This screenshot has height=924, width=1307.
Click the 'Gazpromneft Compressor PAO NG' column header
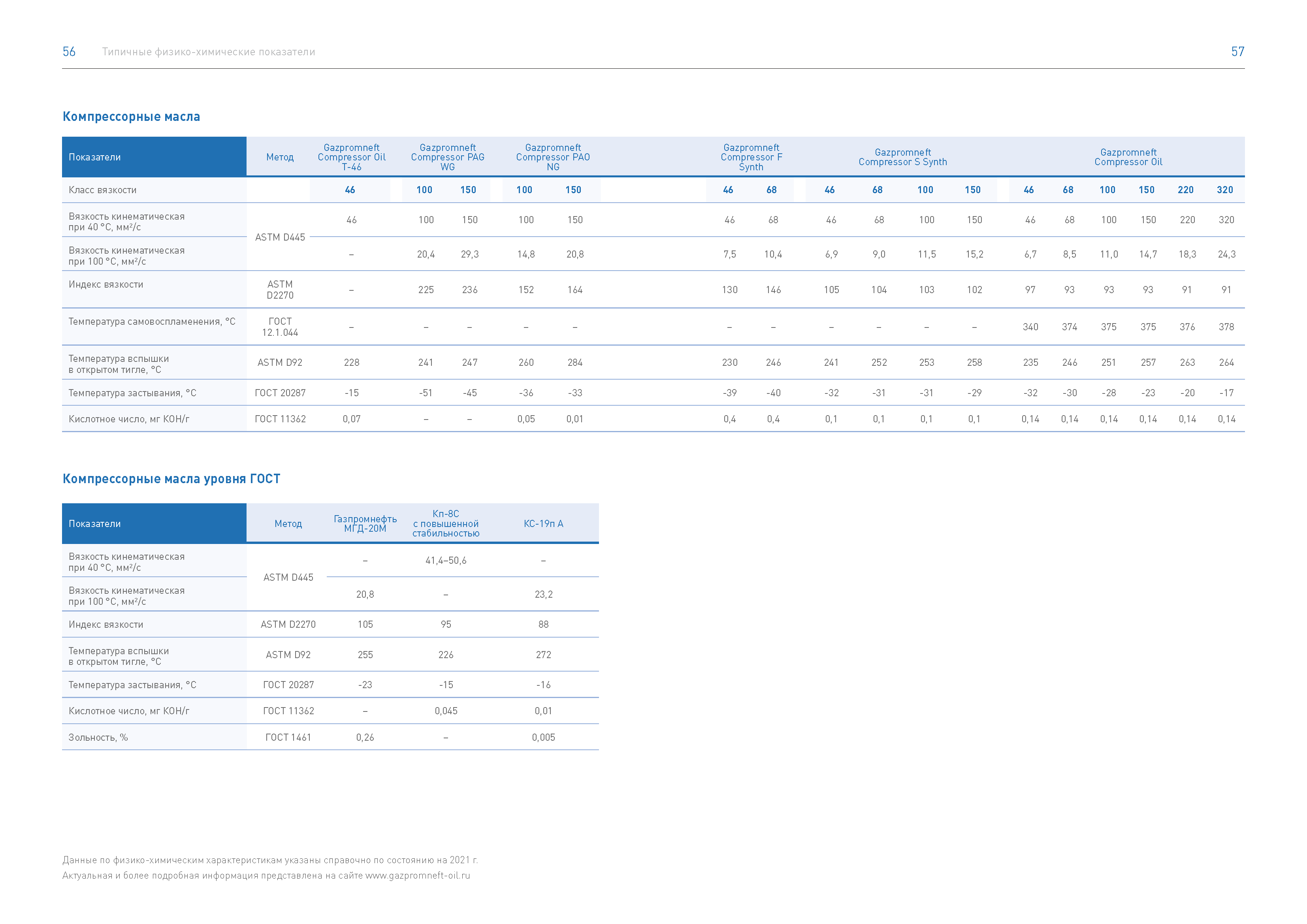pos(553,157)
